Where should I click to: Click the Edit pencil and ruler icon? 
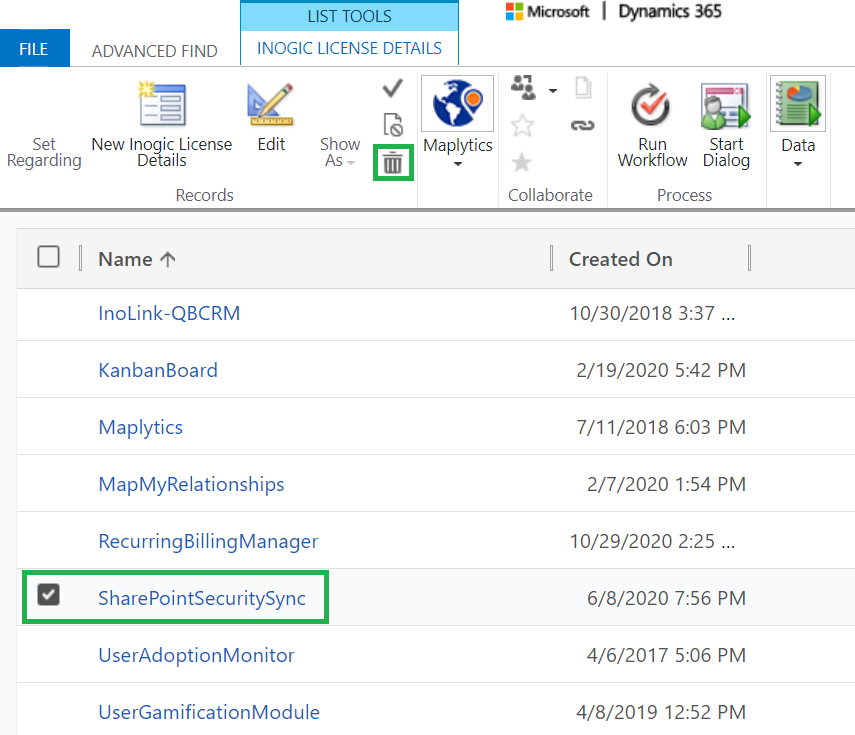[270, 104]
